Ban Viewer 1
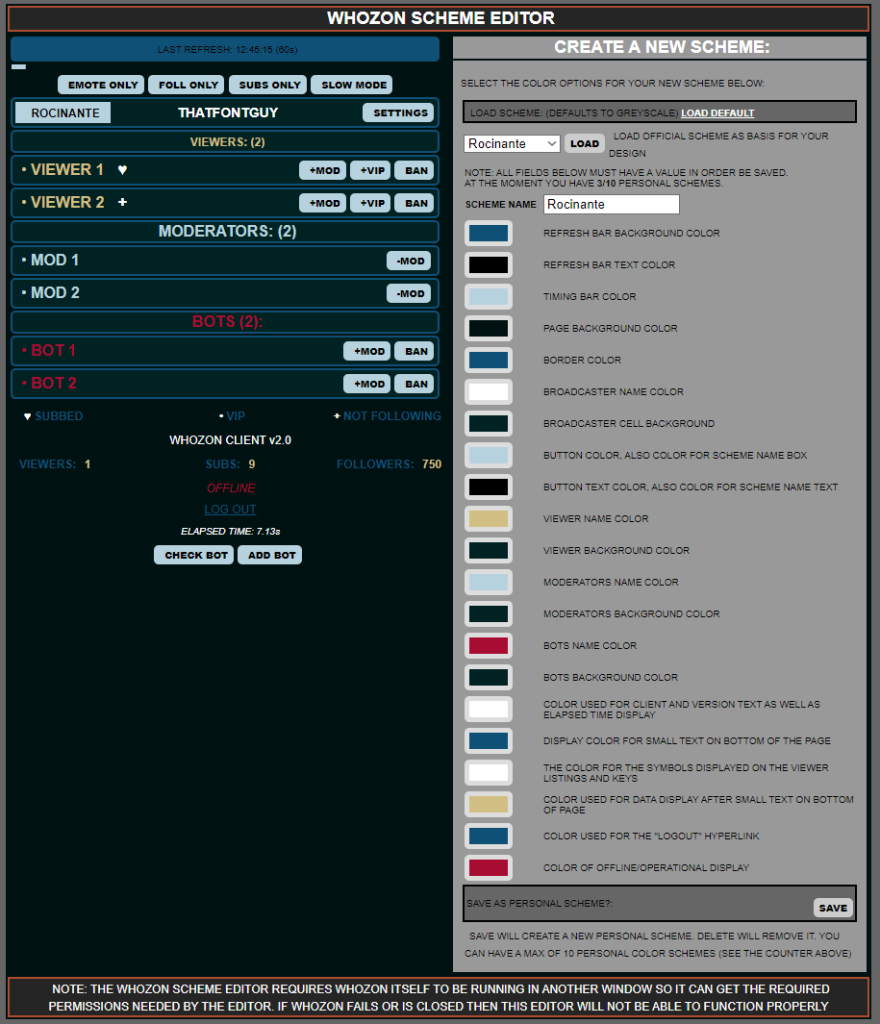880x1024 pixels. [416, 171]
